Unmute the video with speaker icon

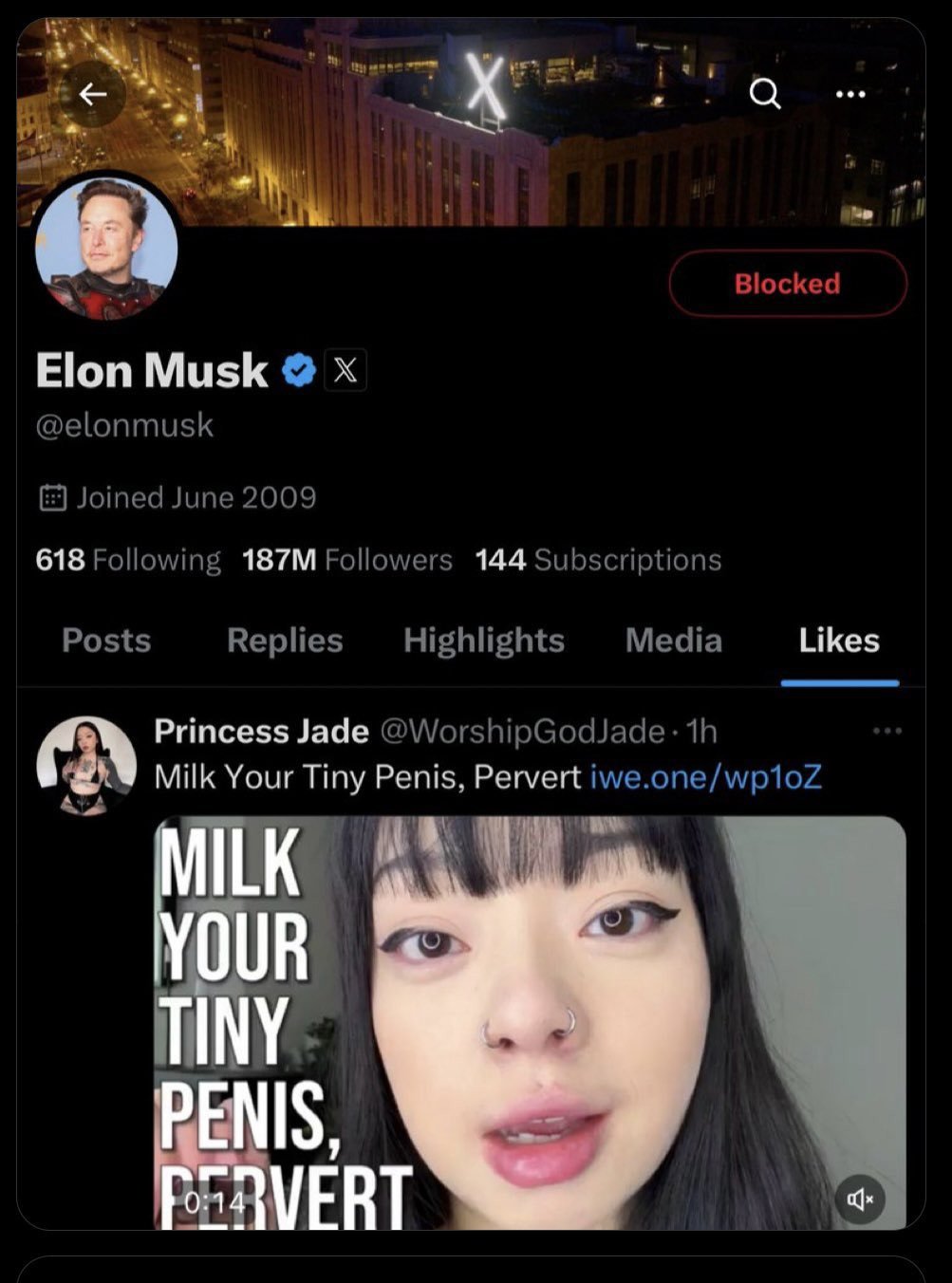pos(860,1199)
